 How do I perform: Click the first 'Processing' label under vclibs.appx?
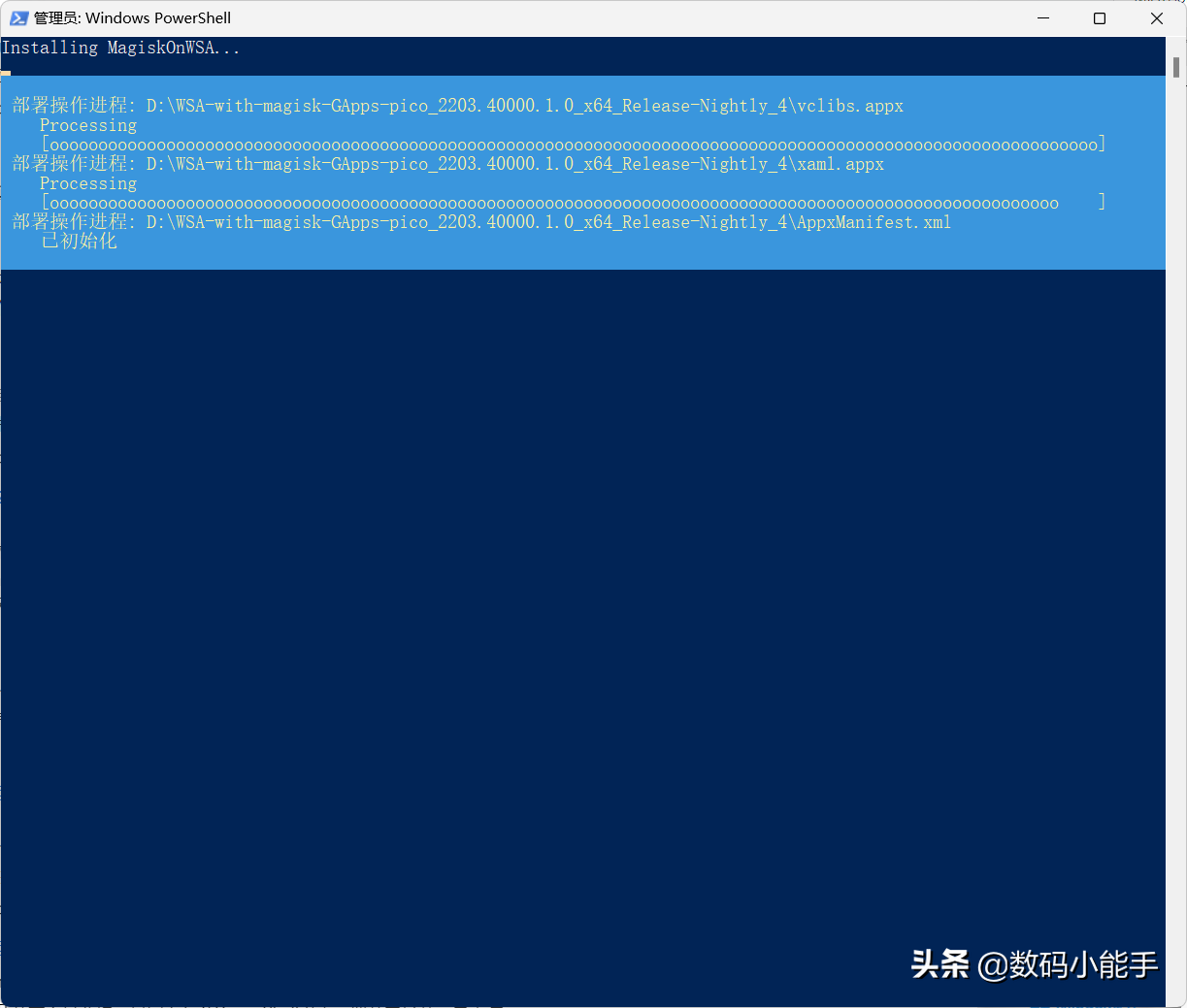pyautogui.click(x=88, y=125)
